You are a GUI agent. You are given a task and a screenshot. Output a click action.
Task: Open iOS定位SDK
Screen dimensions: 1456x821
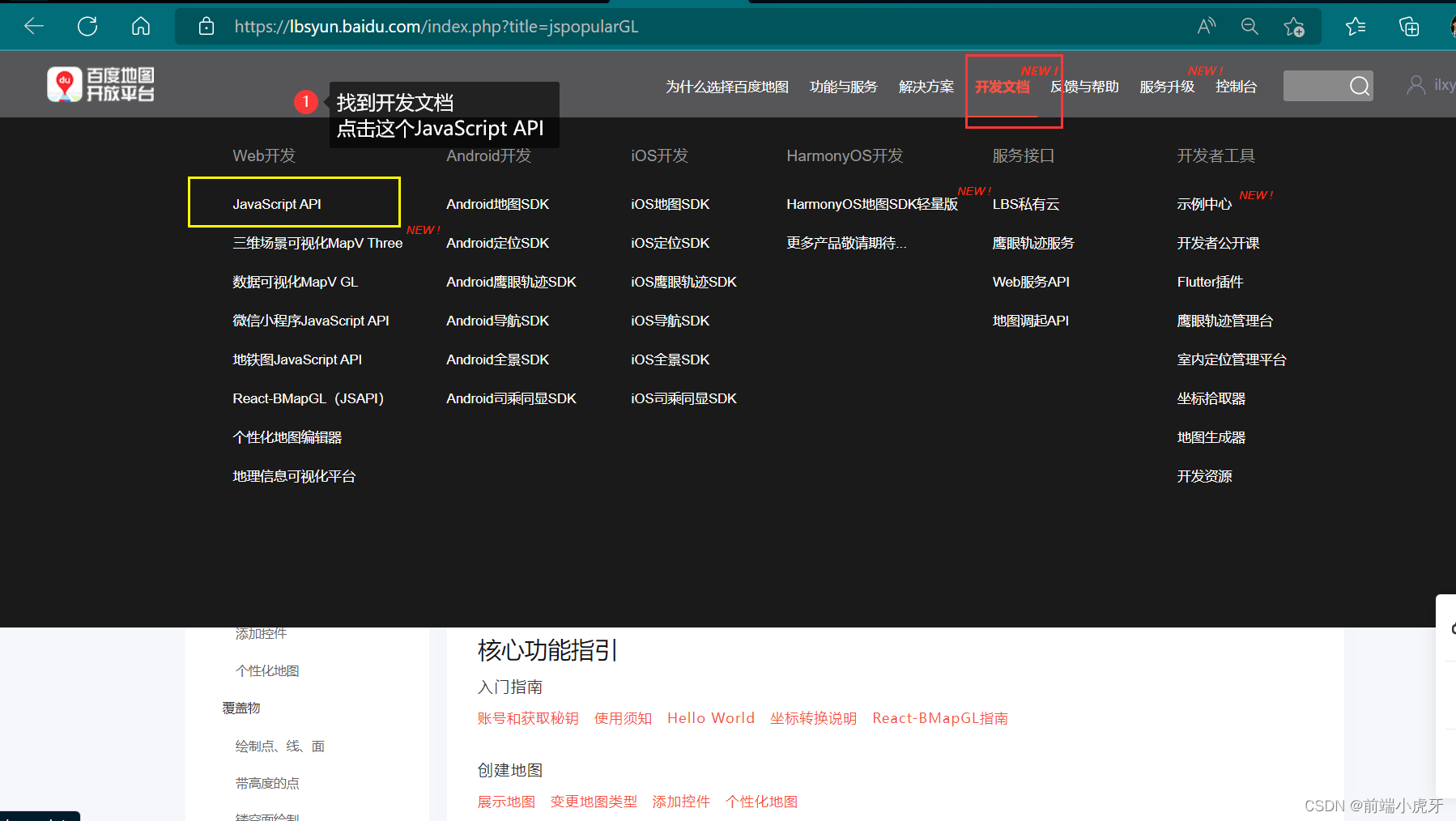pos(670,243)
